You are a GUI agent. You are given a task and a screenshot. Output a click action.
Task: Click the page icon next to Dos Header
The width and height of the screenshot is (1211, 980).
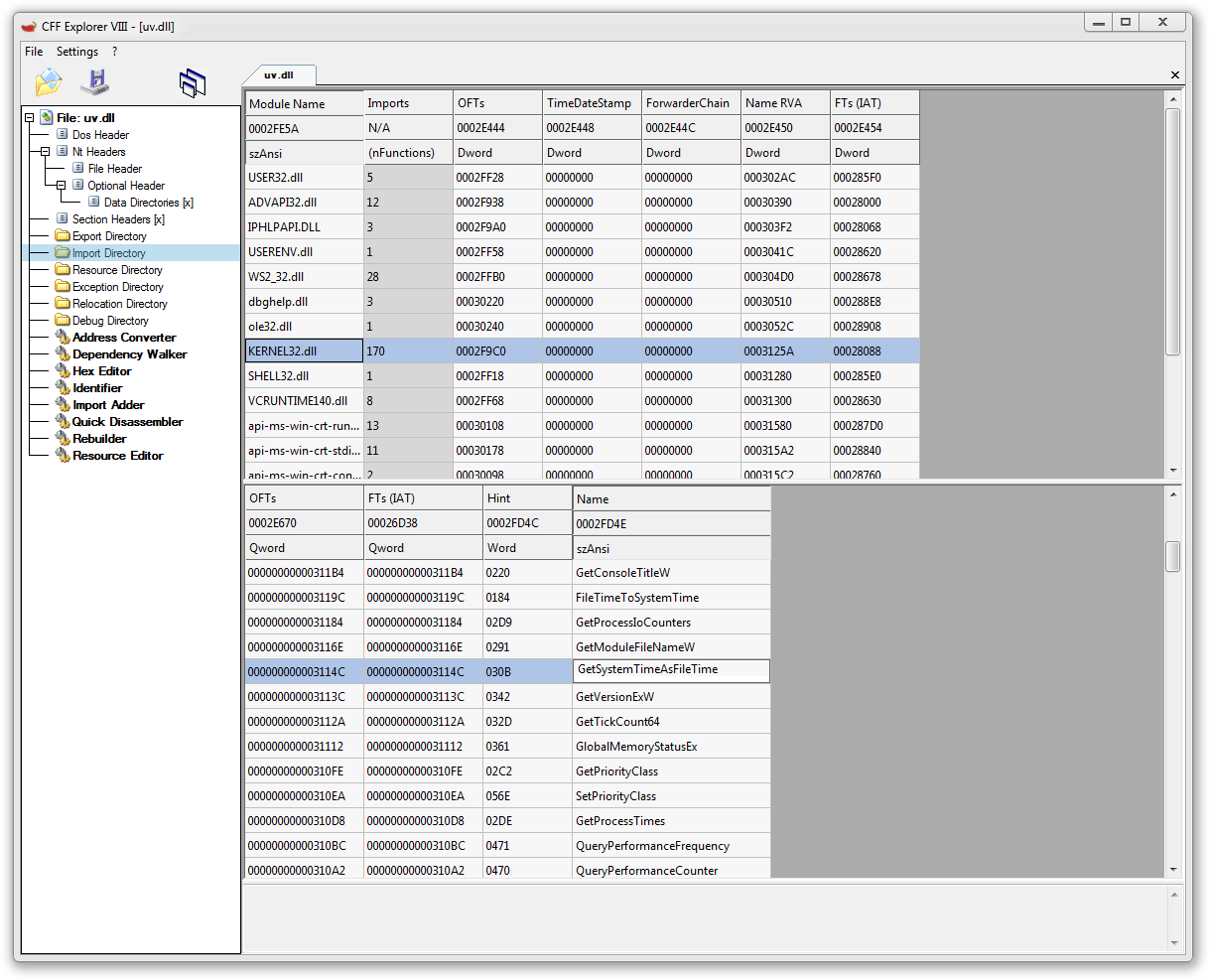coord(63,134)
